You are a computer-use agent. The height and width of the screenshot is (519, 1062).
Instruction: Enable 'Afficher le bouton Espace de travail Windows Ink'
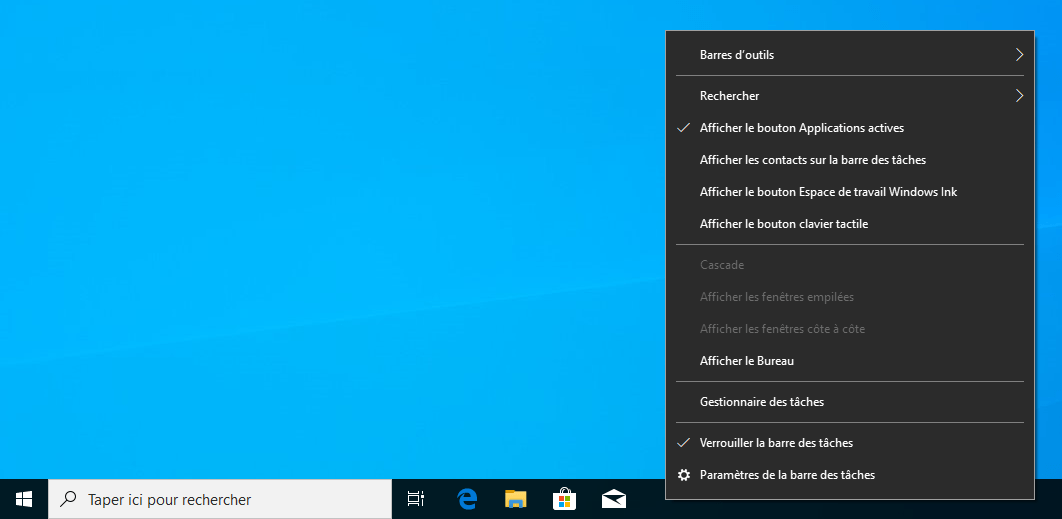[x=850, y=192]
